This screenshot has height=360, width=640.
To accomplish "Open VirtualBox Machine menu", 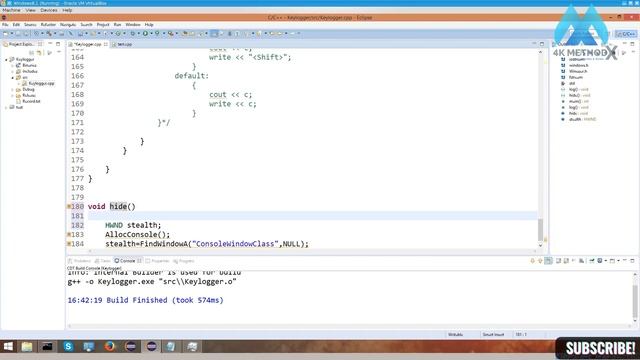I will pyautogui.click(x=11, y=10).
